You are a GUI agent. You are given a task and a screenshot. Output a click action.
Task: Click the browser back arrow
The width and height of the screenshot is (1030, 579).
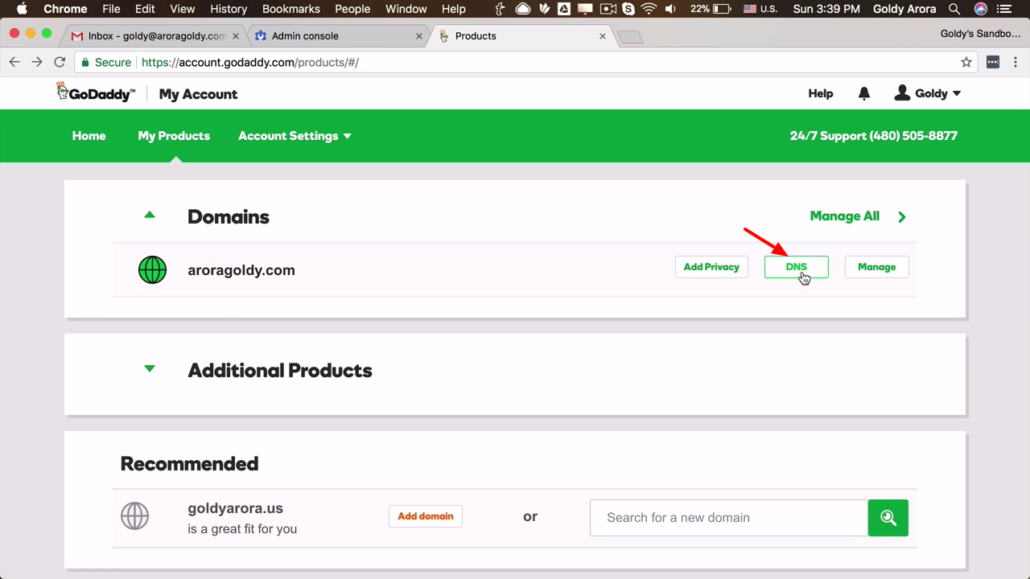point(14,62)
